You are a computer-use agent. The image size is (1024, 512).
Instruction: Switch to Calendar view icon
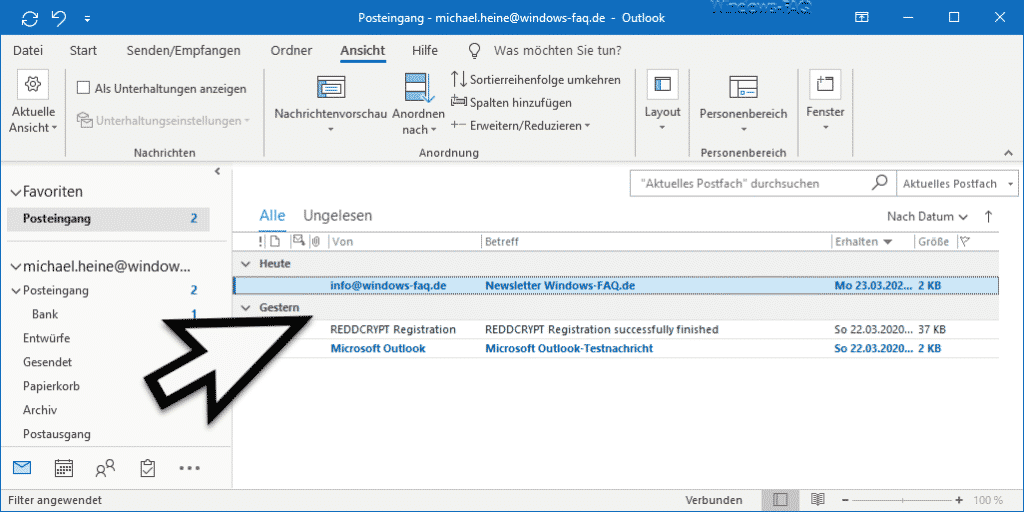click(63, 468)
